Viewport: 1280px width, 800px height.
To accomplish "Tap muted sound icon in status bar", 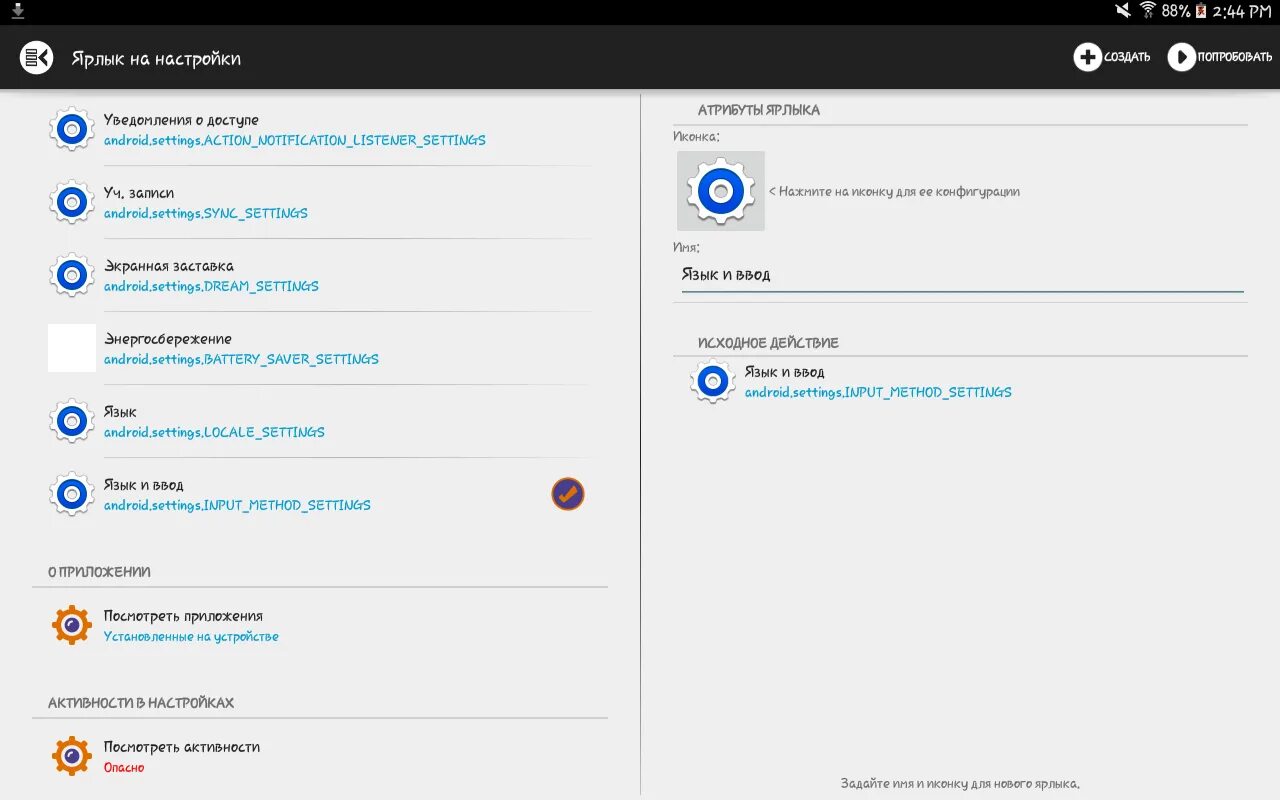I will coord(1123,11).
